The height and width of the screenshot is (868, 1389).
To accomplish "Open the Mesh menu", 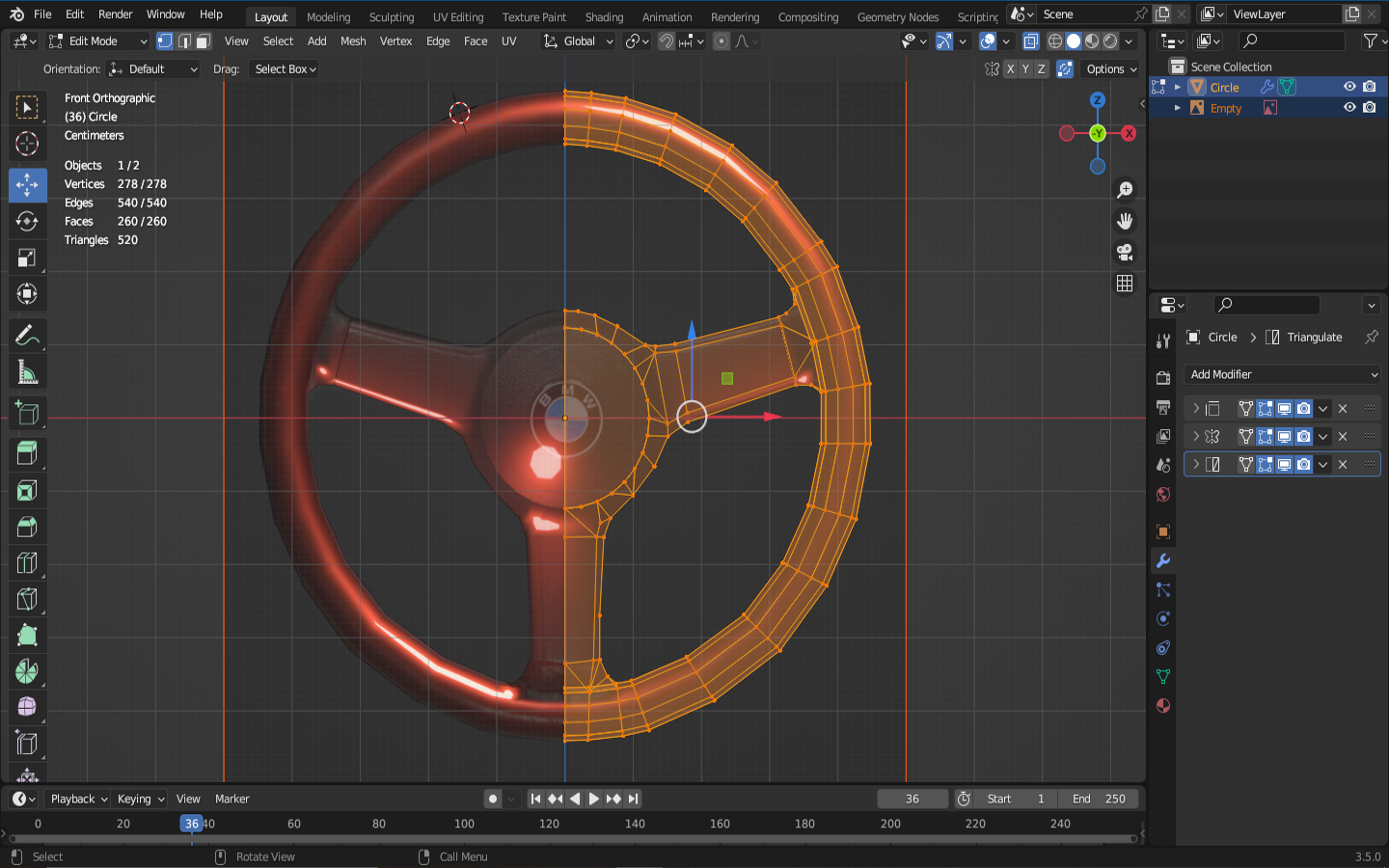I will [353, 41].
